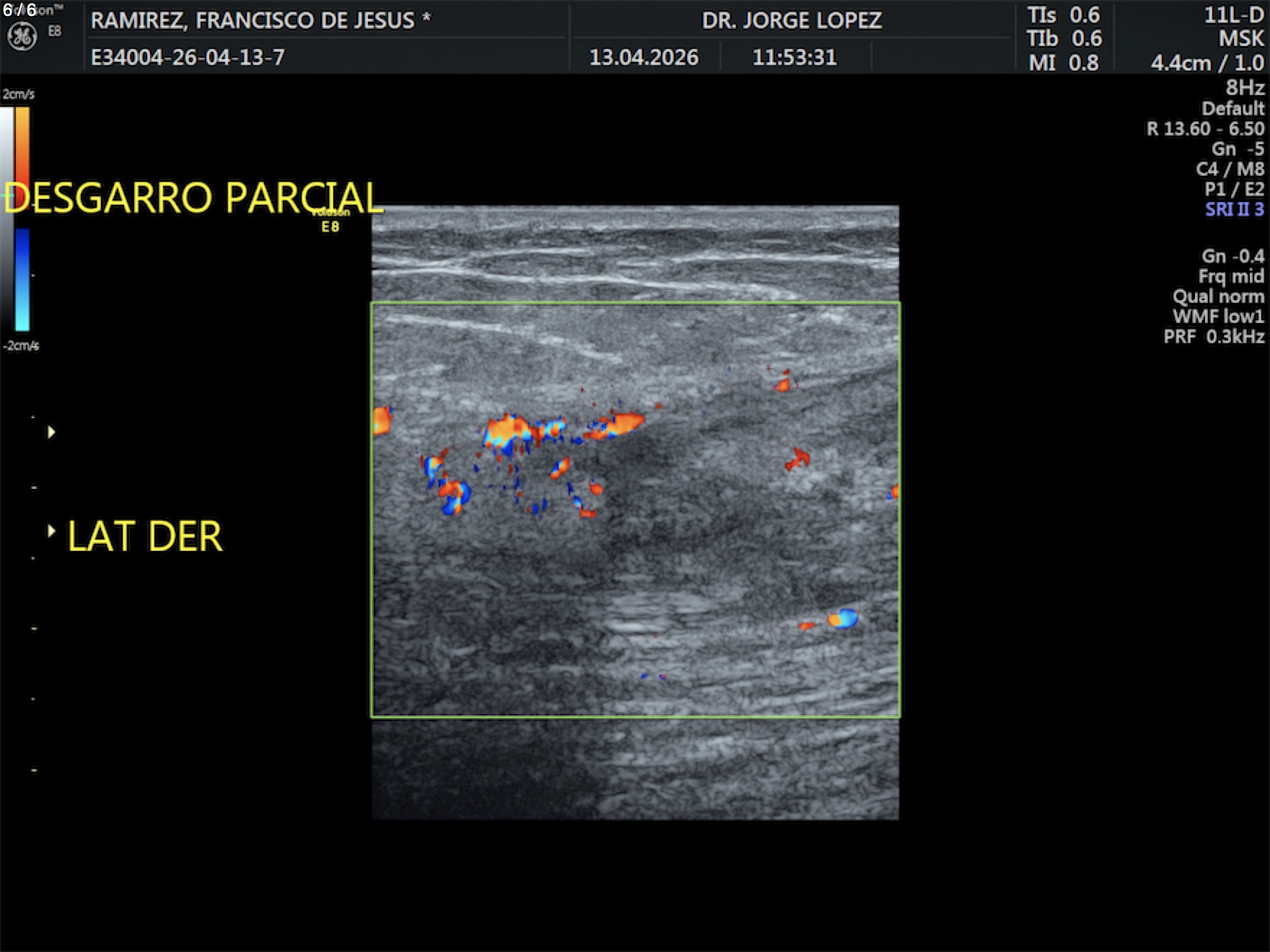The width and height of the screenshot is (1270, 952).
Task: Click the focus triangle marker beside LAT DER
Action: [x=51, y=532]
